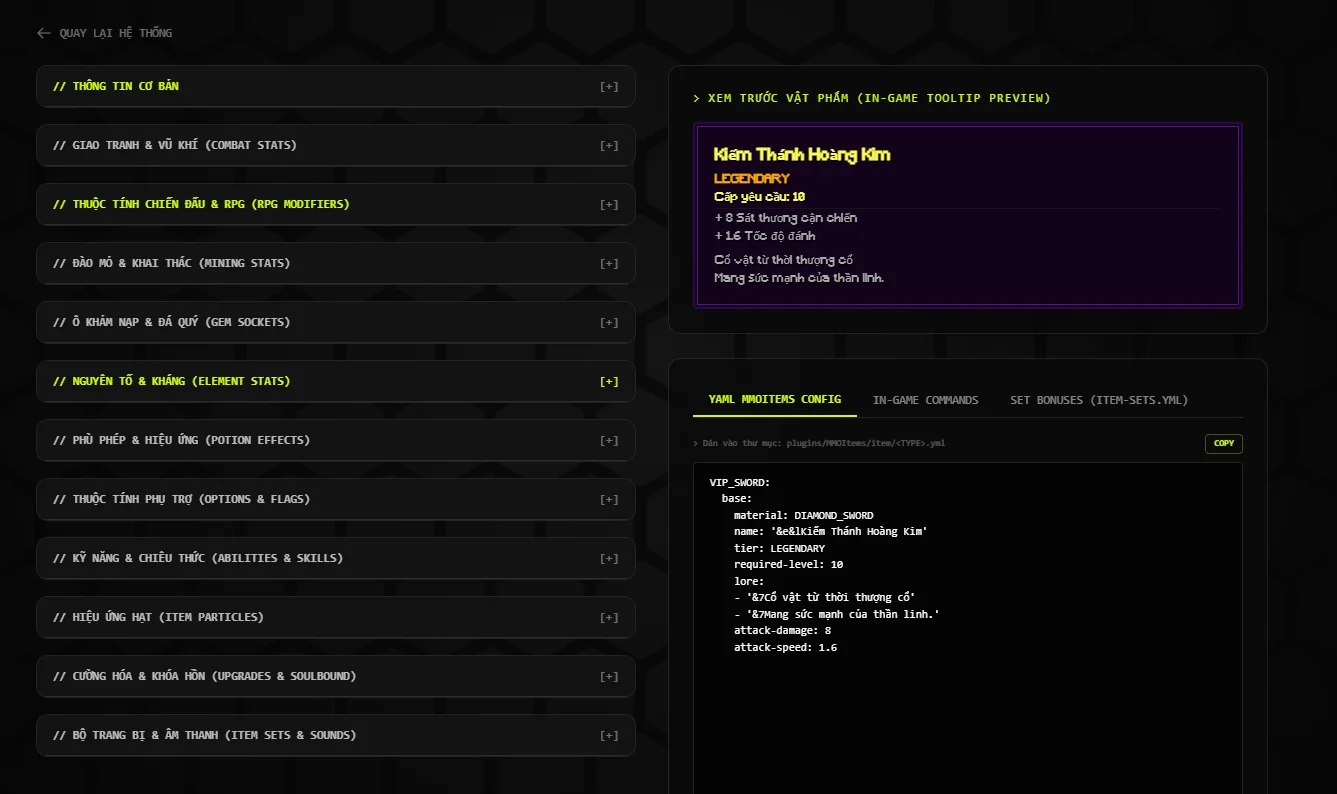Click the material: DIAMOND_SWORD line
The width and height of the screenshot is (1337, 794).
pos(803,515)
